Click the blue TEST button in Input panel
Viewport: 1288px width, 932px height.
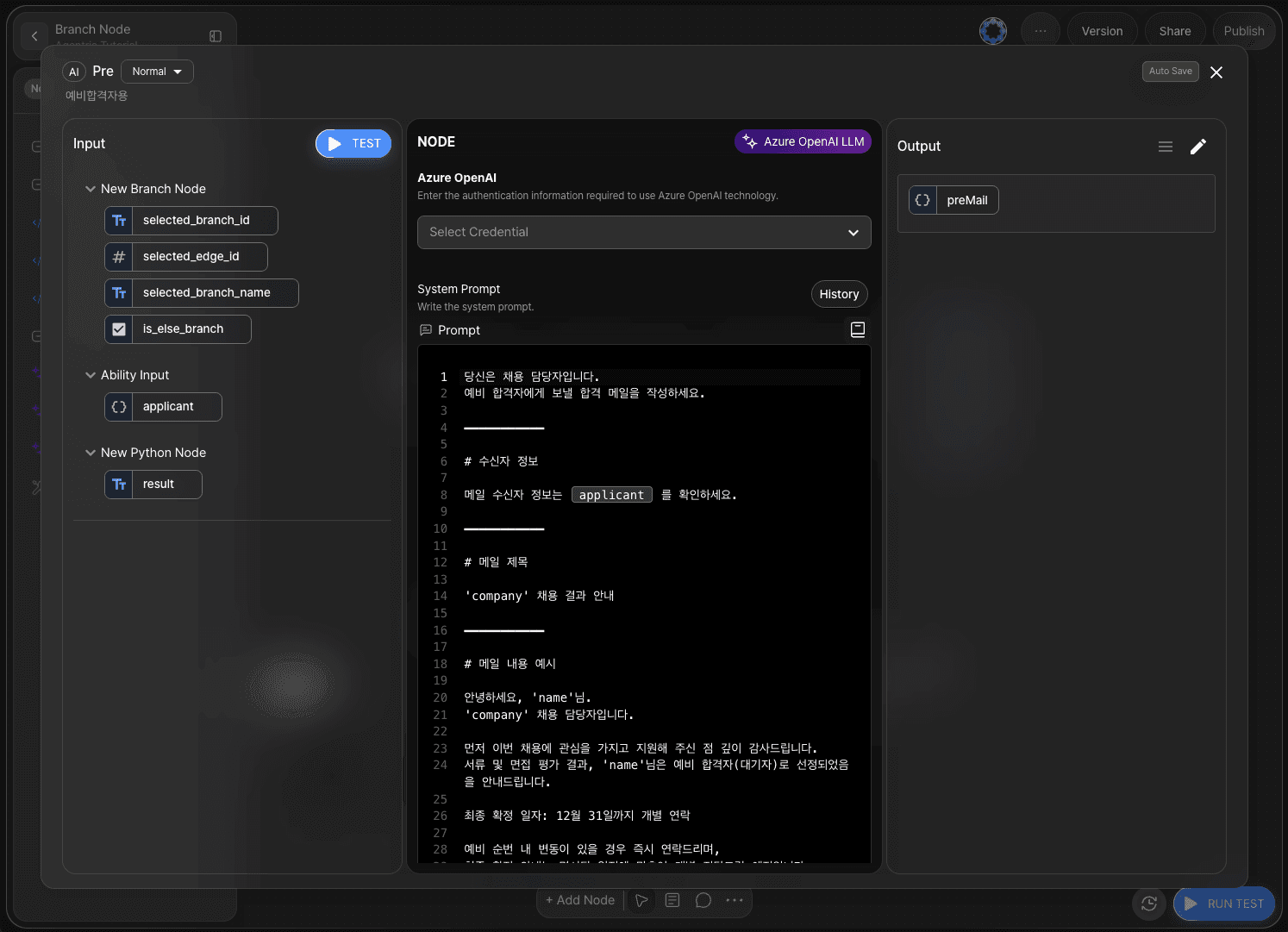click(x=353, y=144)
